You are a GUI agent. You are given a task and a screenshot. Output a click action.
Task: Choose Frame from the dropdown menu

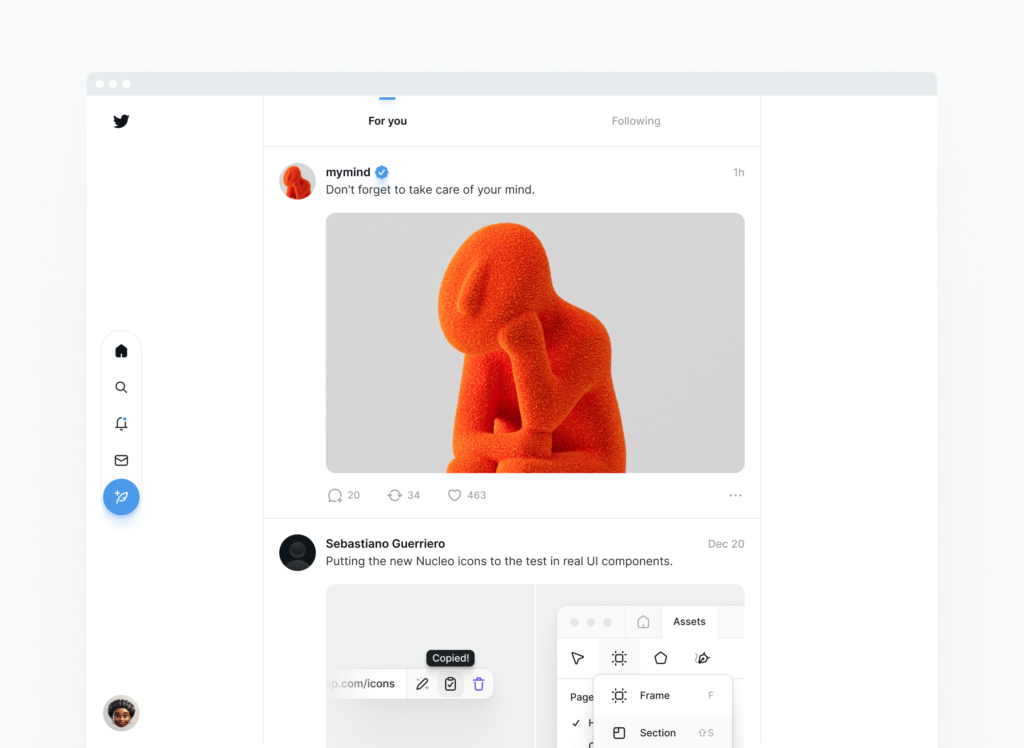(663, 696)
